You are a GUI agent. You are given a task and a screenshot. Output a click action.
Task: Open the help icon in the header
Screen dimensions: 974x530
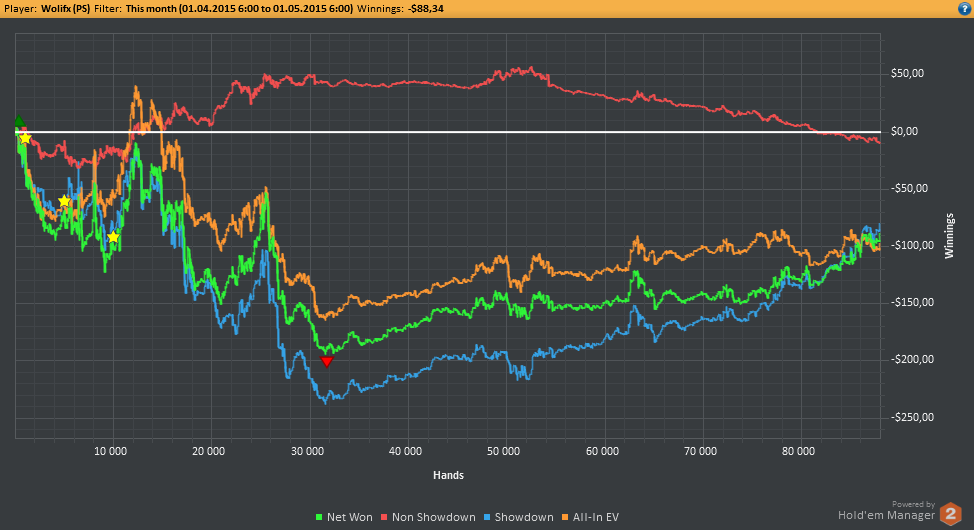(x=965, y=9)
